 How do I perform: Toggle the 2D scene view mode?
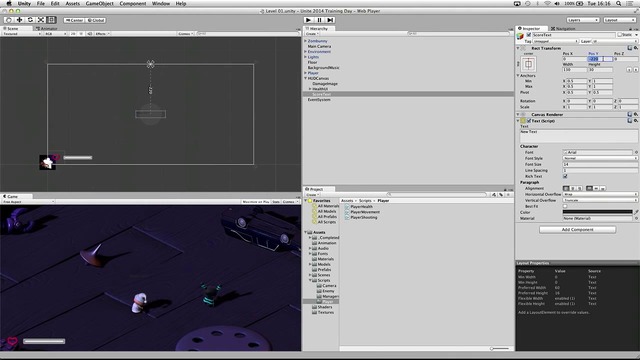pos(73,34)
